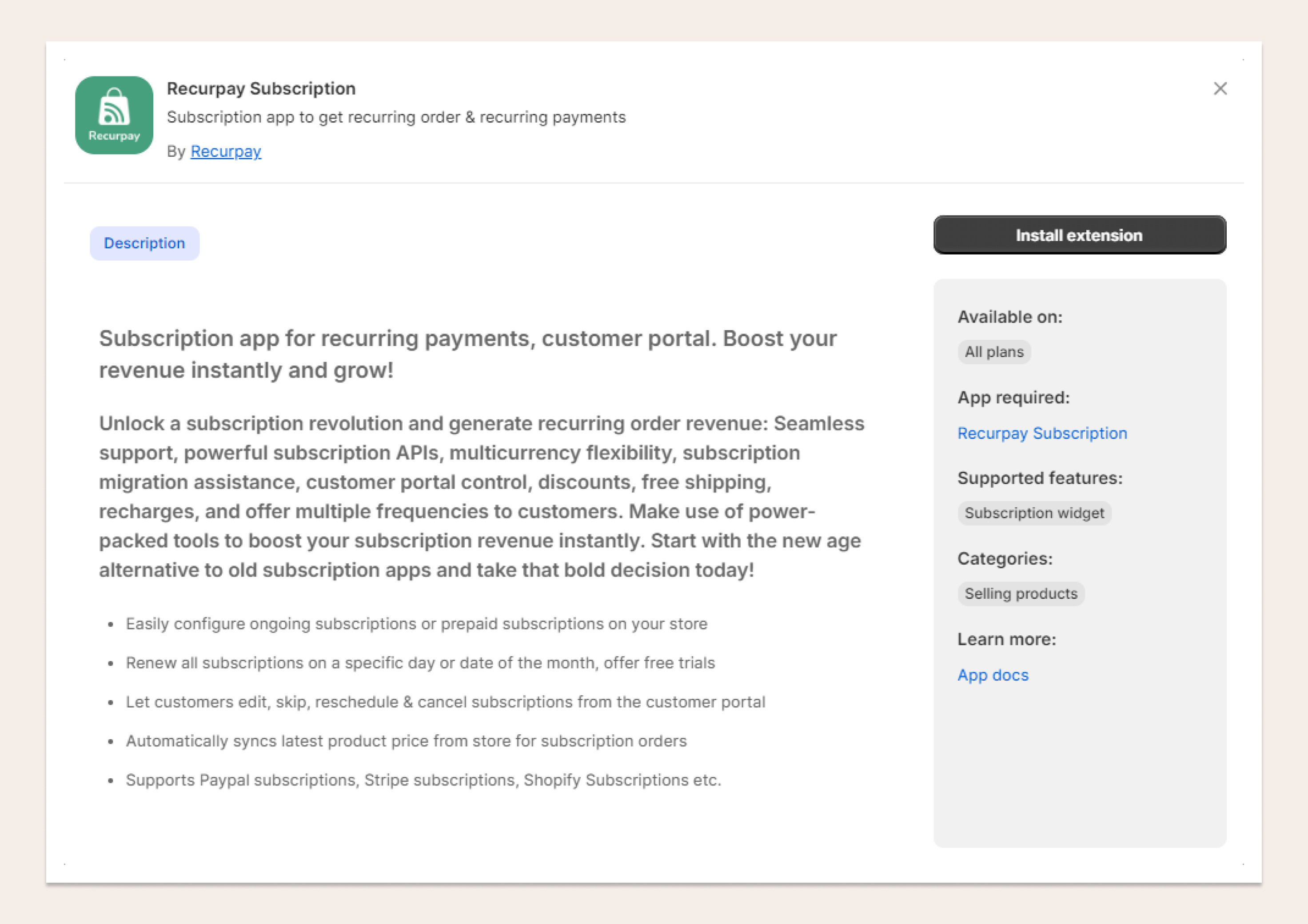This screenshot has width=1308, height=924.
Task: Click the 'App required:' label
Action: click(1013, 398)
